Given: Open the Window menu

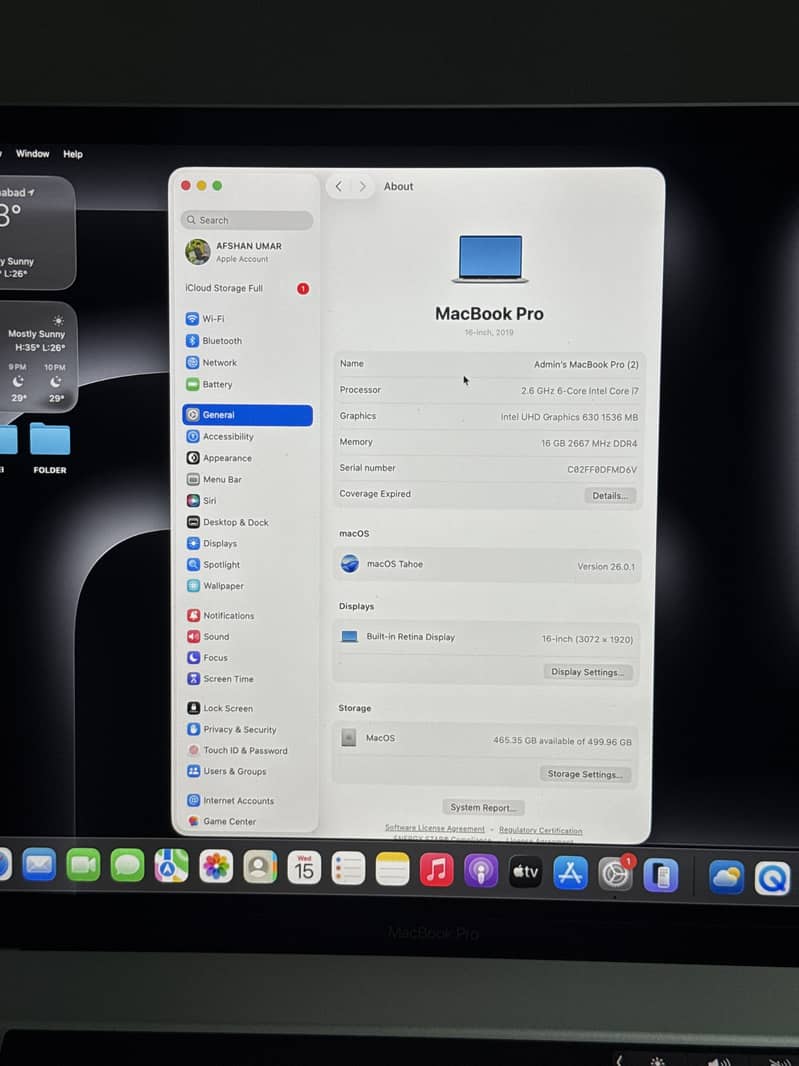Looking at the screenshot, I should click(33, 154).
